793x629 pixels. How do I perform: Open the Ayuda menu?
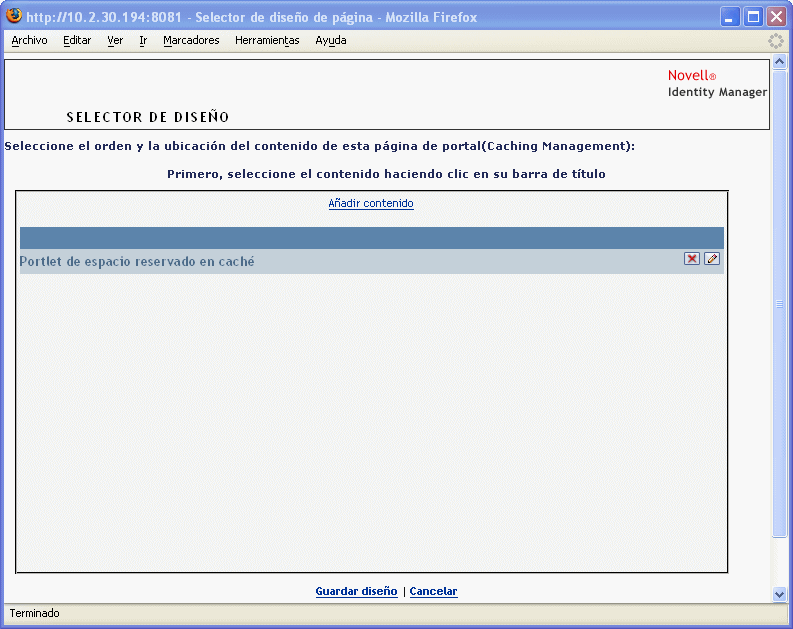[331, 40]
